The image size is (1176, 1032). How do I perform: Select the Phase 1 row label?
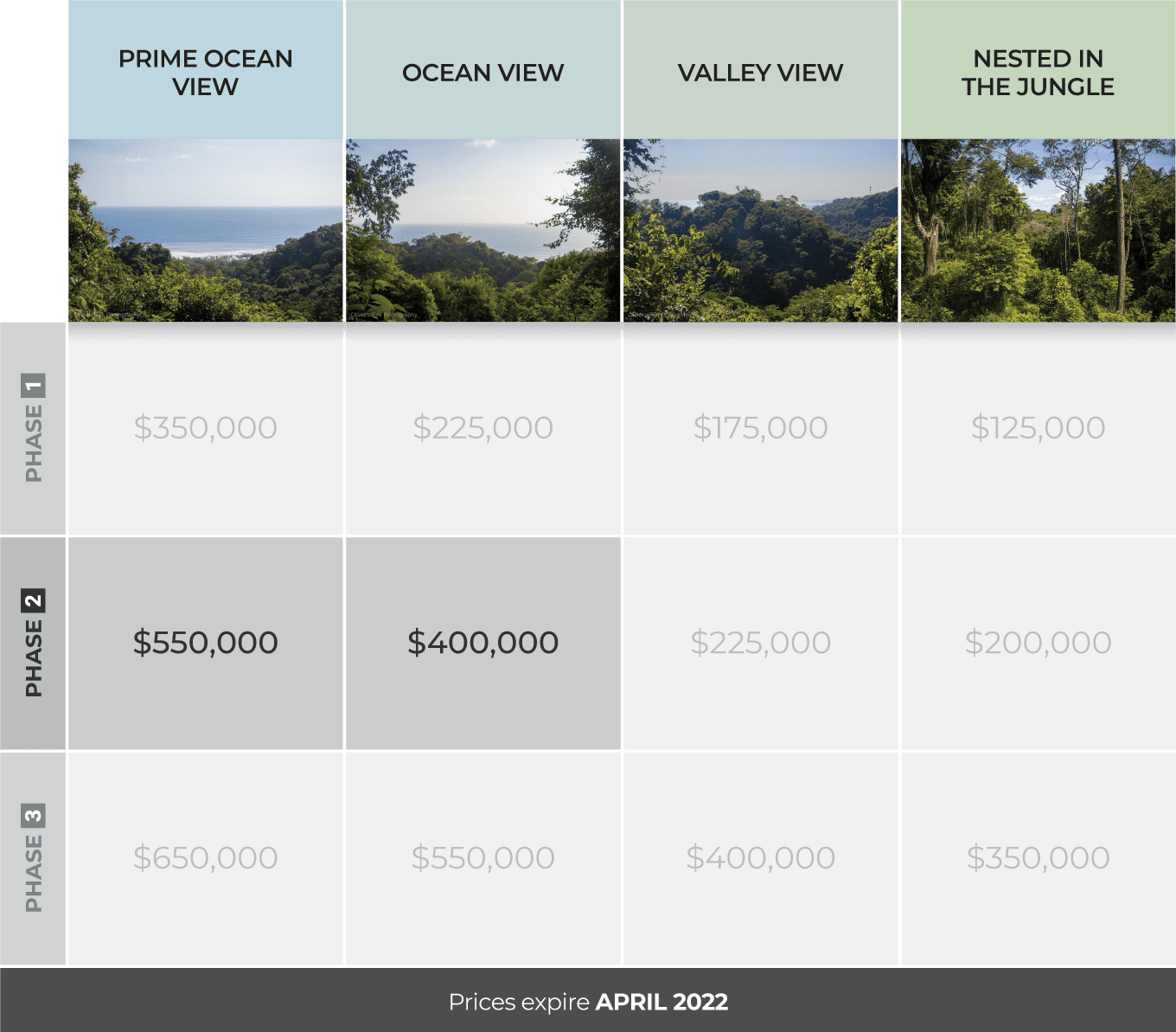click(x=33, y=429)
